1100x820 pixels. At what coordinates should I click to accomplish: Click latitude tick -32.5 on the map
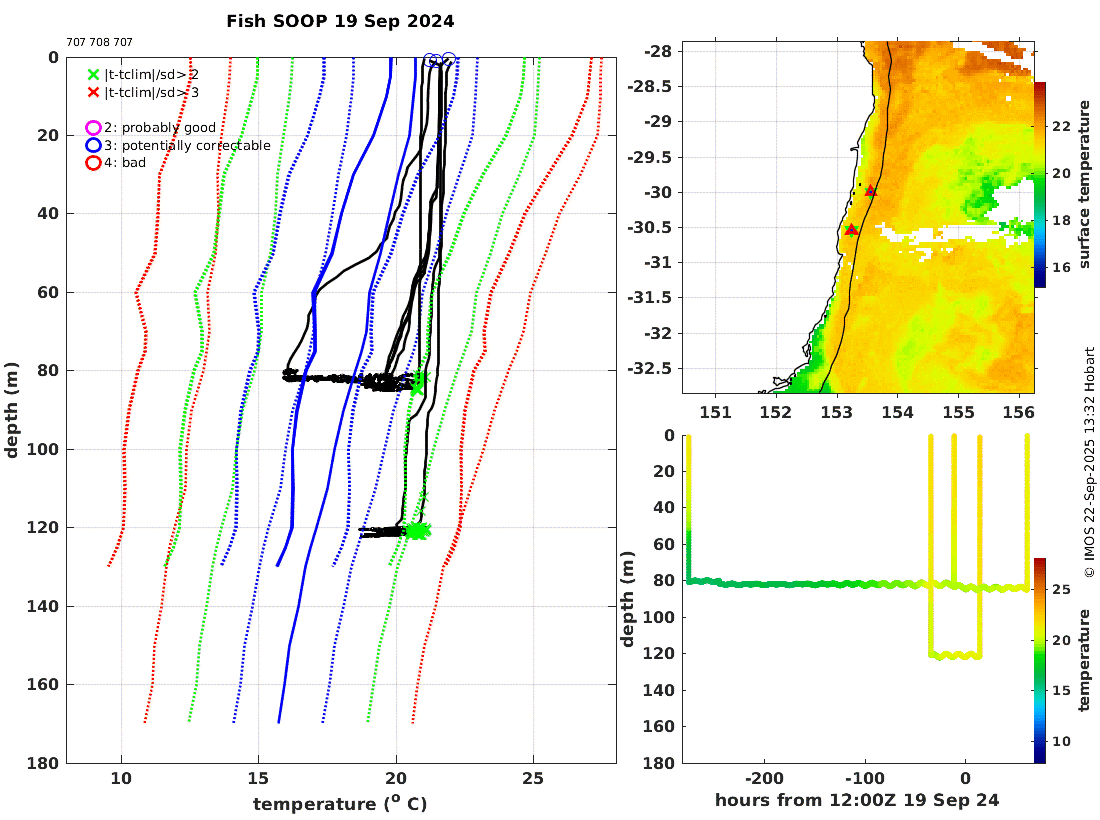(649, 368)
